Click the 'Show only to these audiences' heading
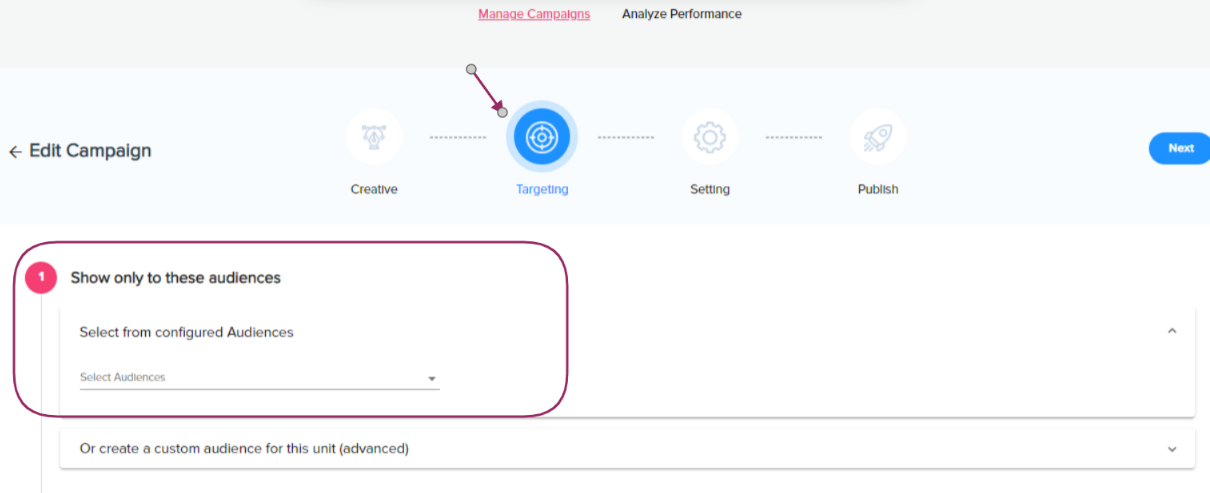The image size is (1210, 493). [176, 278]
